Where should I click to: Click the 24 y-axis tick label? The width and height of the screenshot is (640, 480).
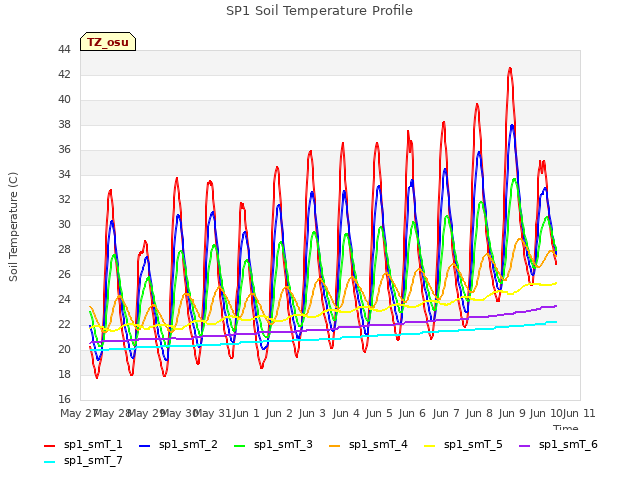point(64,299)
